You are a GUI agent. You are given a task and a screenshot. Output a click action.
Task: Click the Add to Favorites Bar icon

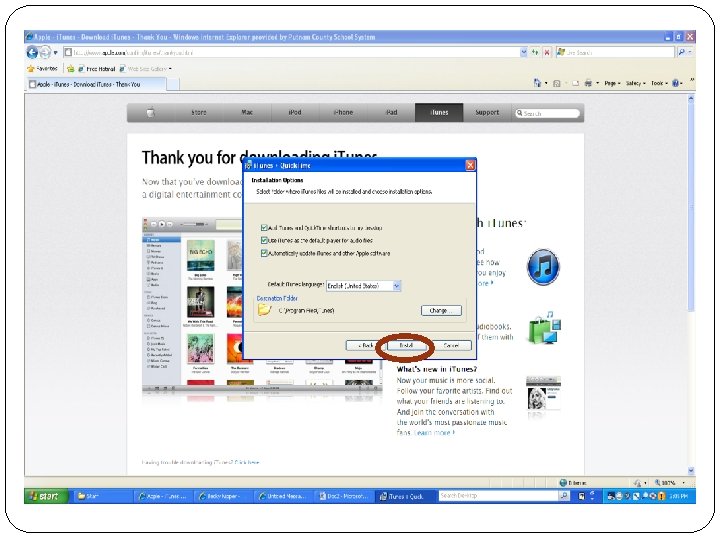click(70, 69)
